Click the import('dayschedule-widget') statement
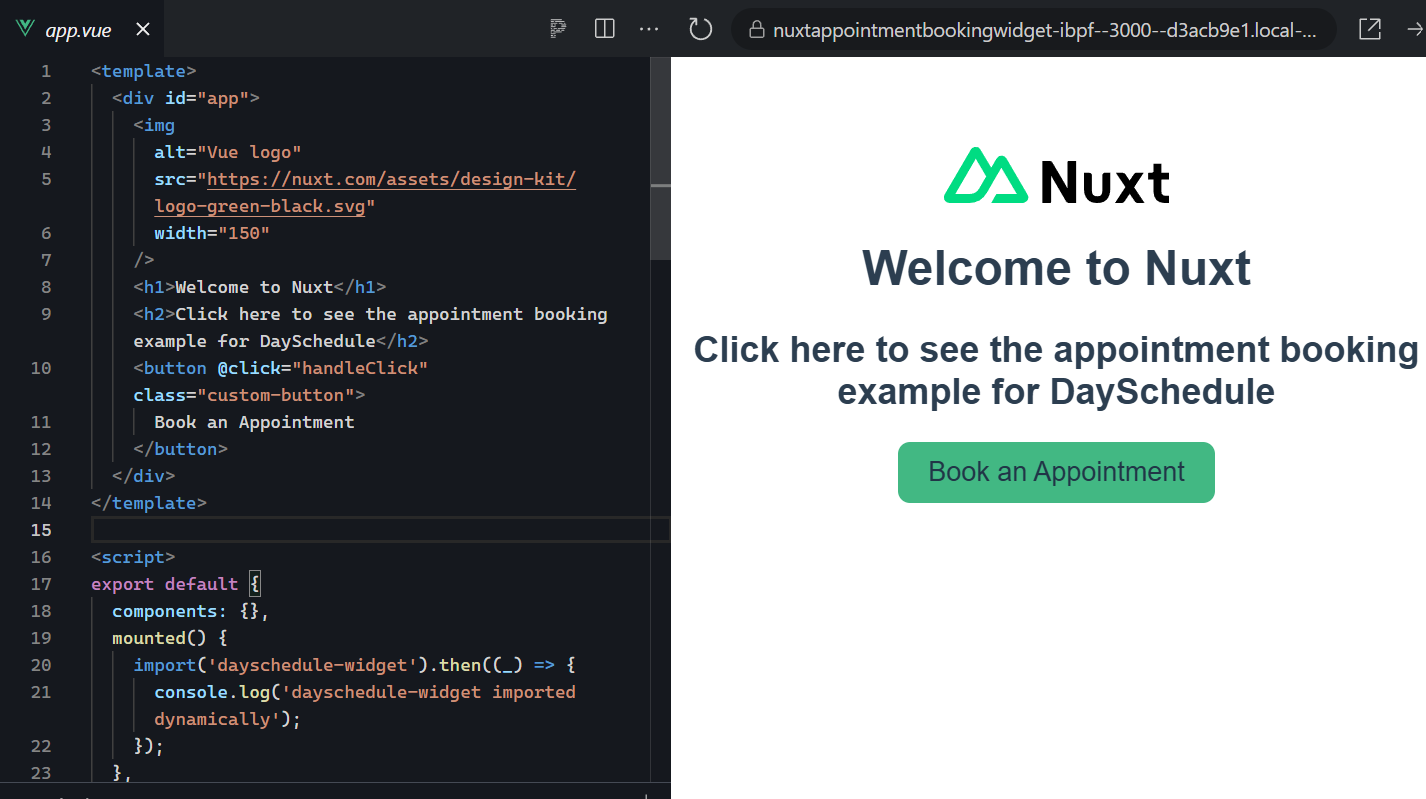The width and height of the screenshot is (1426, 799). click(355, 665)
